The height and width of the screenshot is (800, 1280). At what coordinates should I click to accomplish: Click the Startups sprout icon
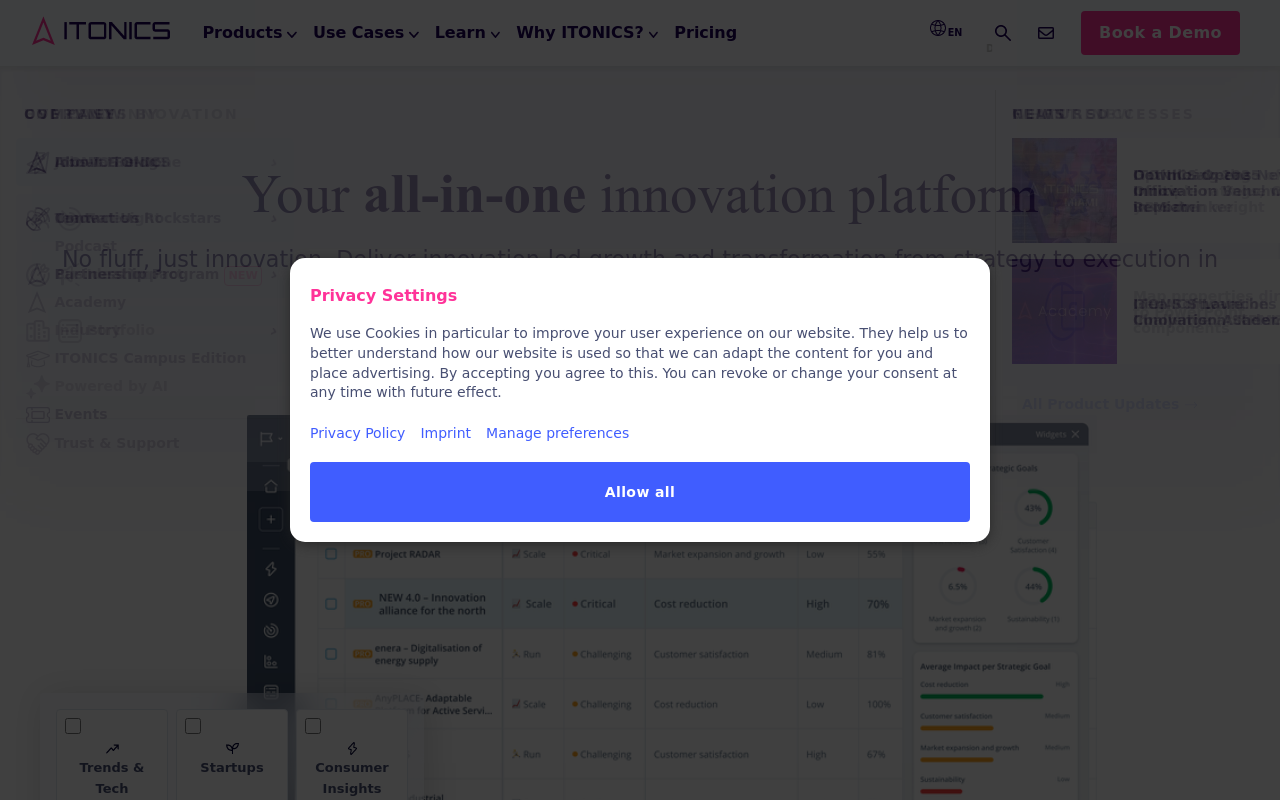coord(232,748)
